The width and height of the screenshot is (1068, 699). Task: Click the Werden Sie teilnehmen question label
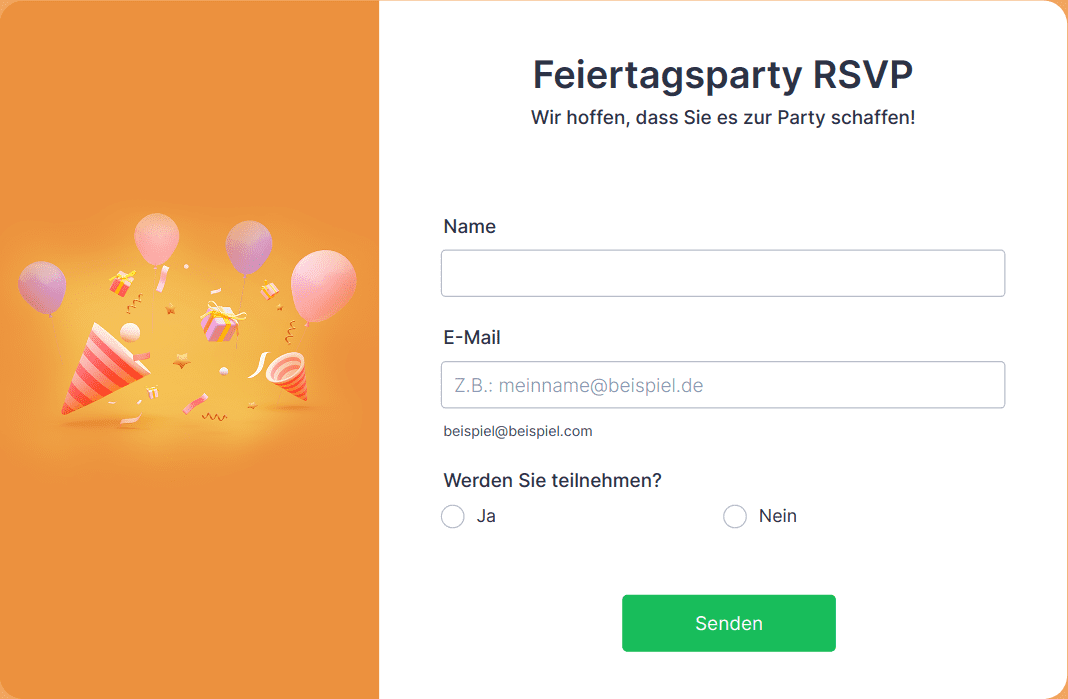[552, 480]
